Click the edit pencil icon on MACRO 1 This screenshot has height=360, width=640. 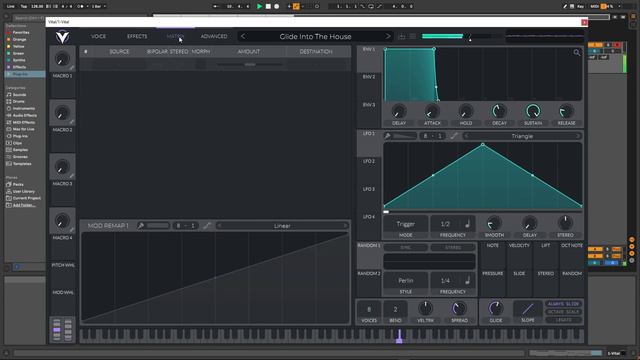pyautogui.click(x=72, y=68)
